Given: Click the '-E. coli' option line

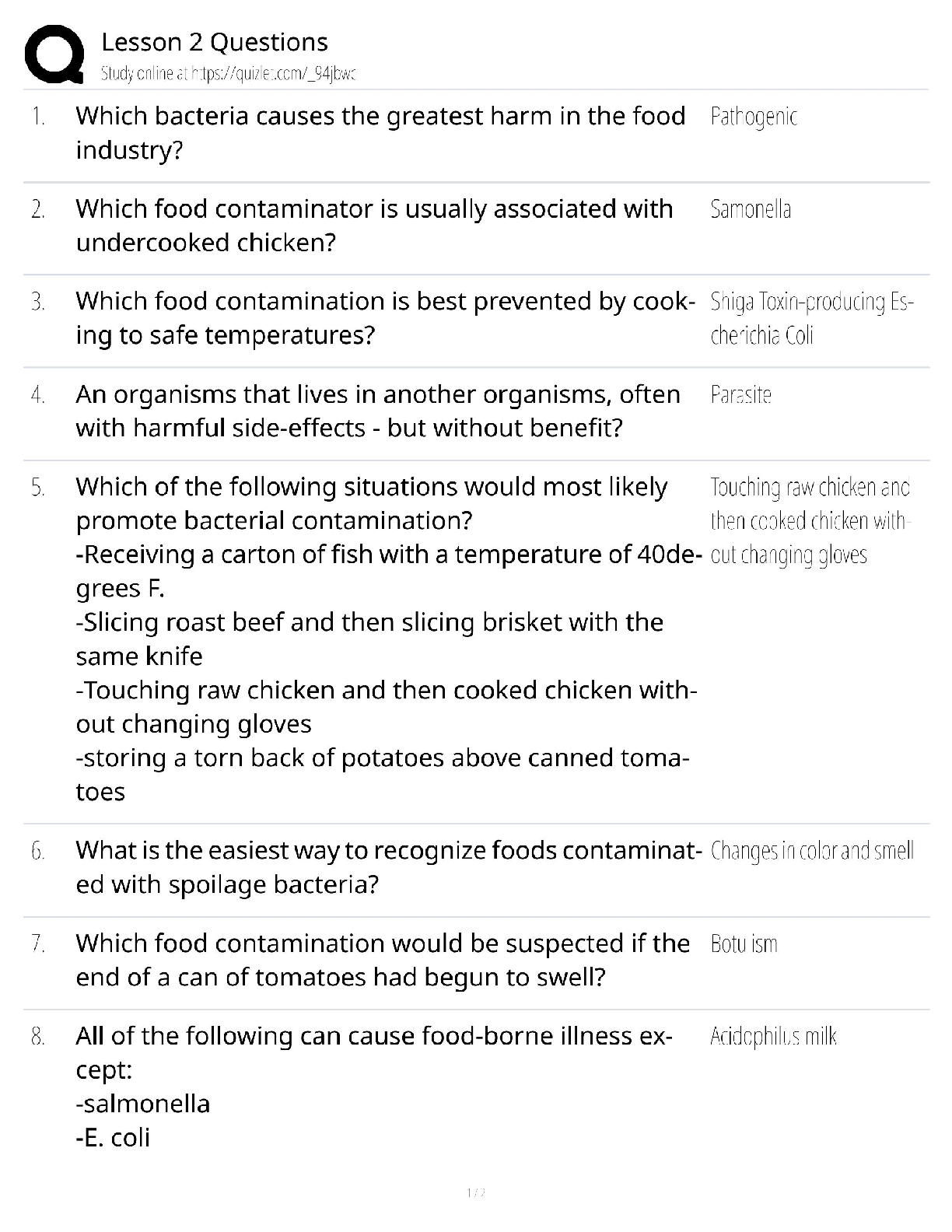Looking at the screenshot, I should pyautogui.click(x=113, y=1138).
